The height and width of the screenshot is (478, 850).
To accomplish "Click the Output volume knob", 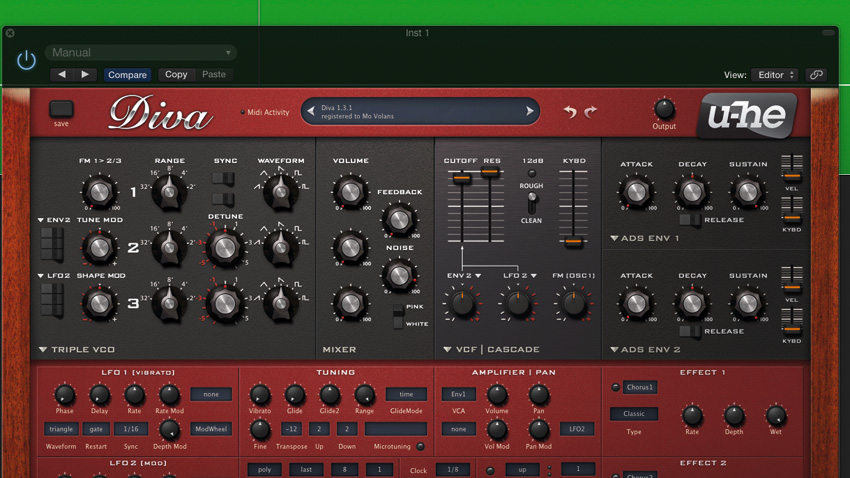I will 664,109.
